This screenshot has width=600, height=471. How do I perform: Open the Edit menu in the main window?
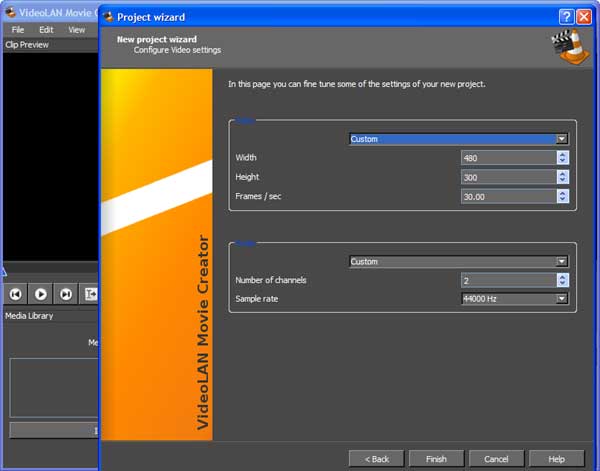[x=46, y=30]
